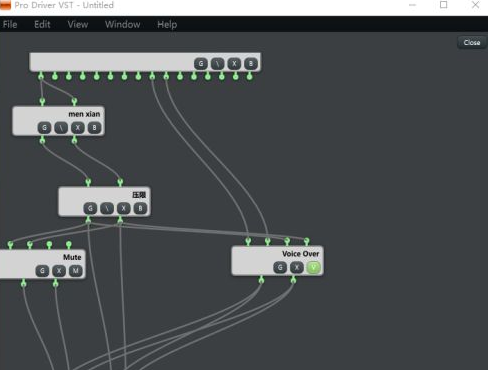Click the right input pin of 压限 node
The image size is (488, 370).
click(120, 182)
